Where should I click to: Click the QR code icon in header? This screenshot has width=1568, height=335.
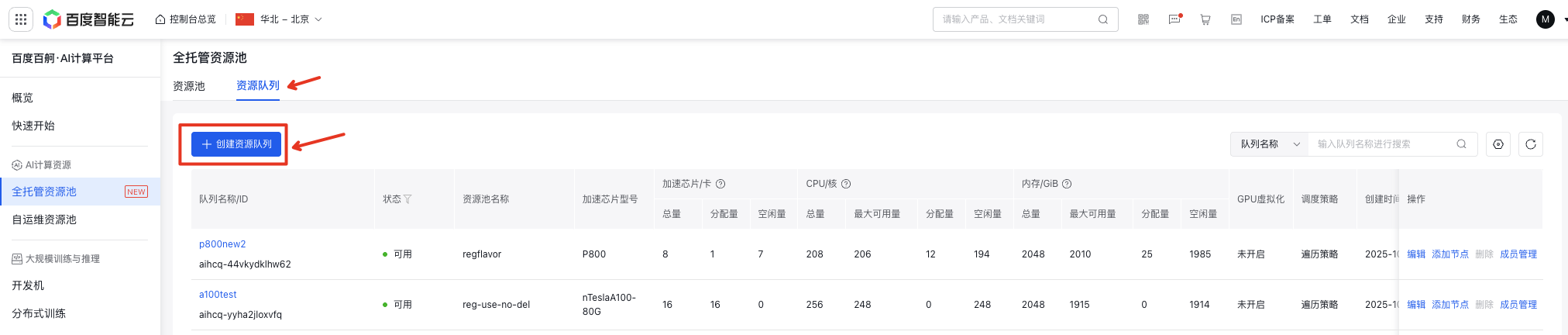coord(1143,19)
